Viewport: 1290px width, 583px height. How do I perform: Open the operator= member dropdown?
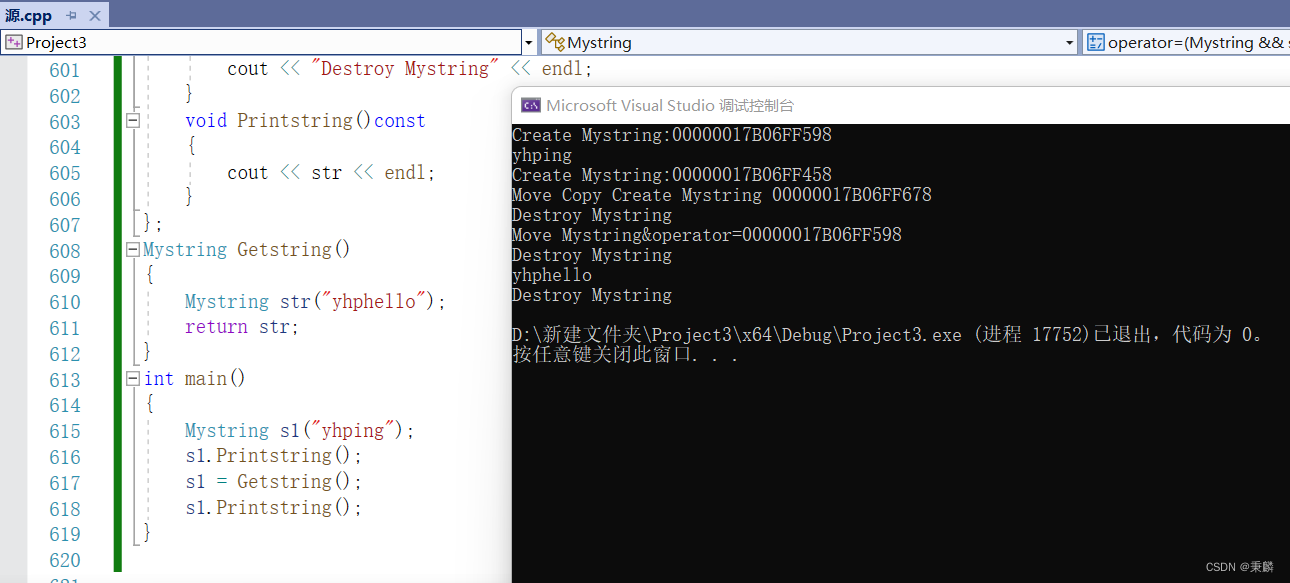click(x=1186, y=42)
